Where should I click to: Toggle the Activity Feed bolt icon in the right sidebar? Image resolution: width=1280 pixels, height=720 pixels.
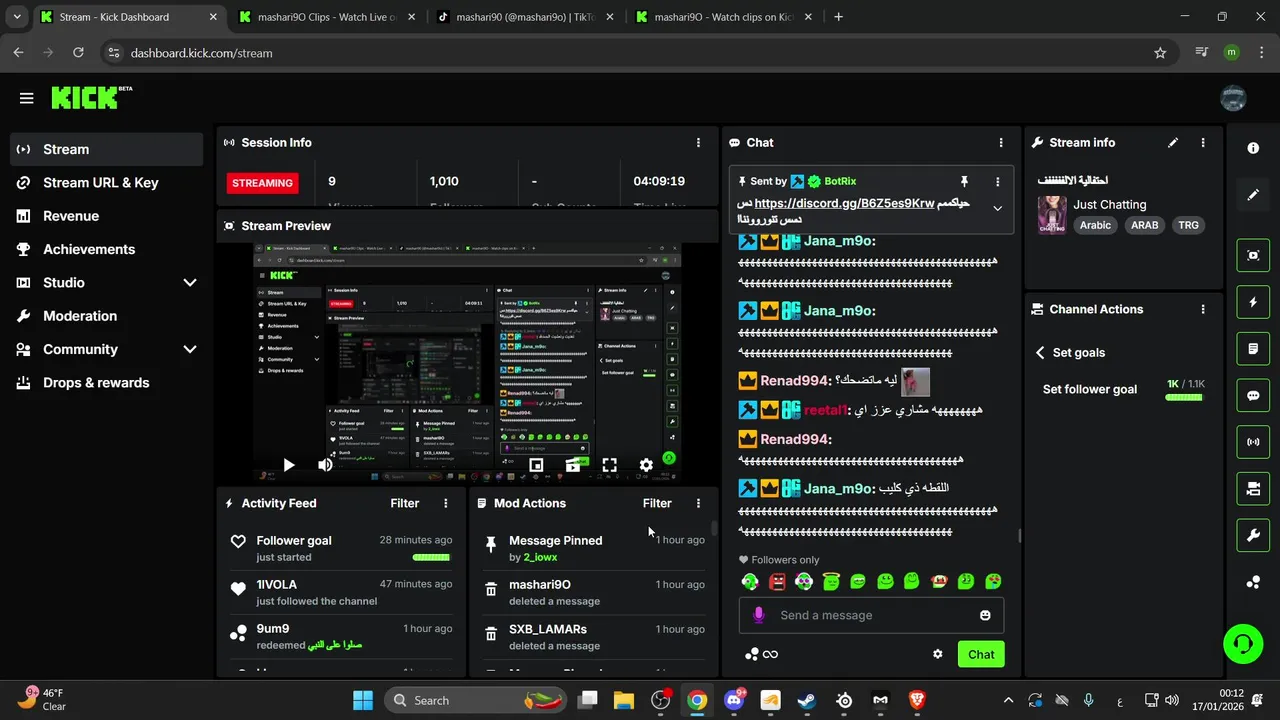pos(1253,302)
